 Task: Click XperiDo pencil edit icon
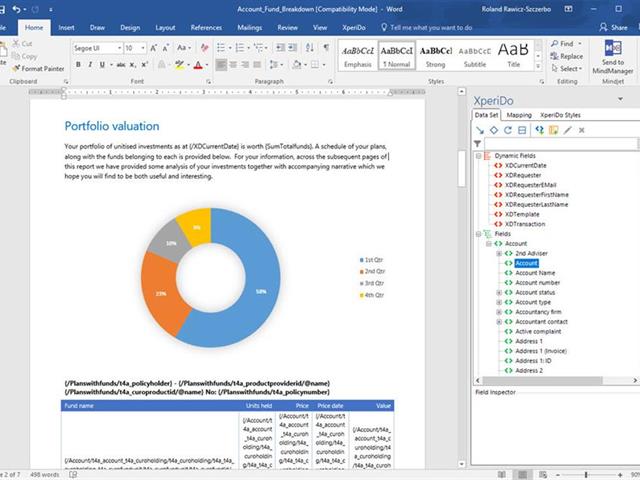pos(567,130)
